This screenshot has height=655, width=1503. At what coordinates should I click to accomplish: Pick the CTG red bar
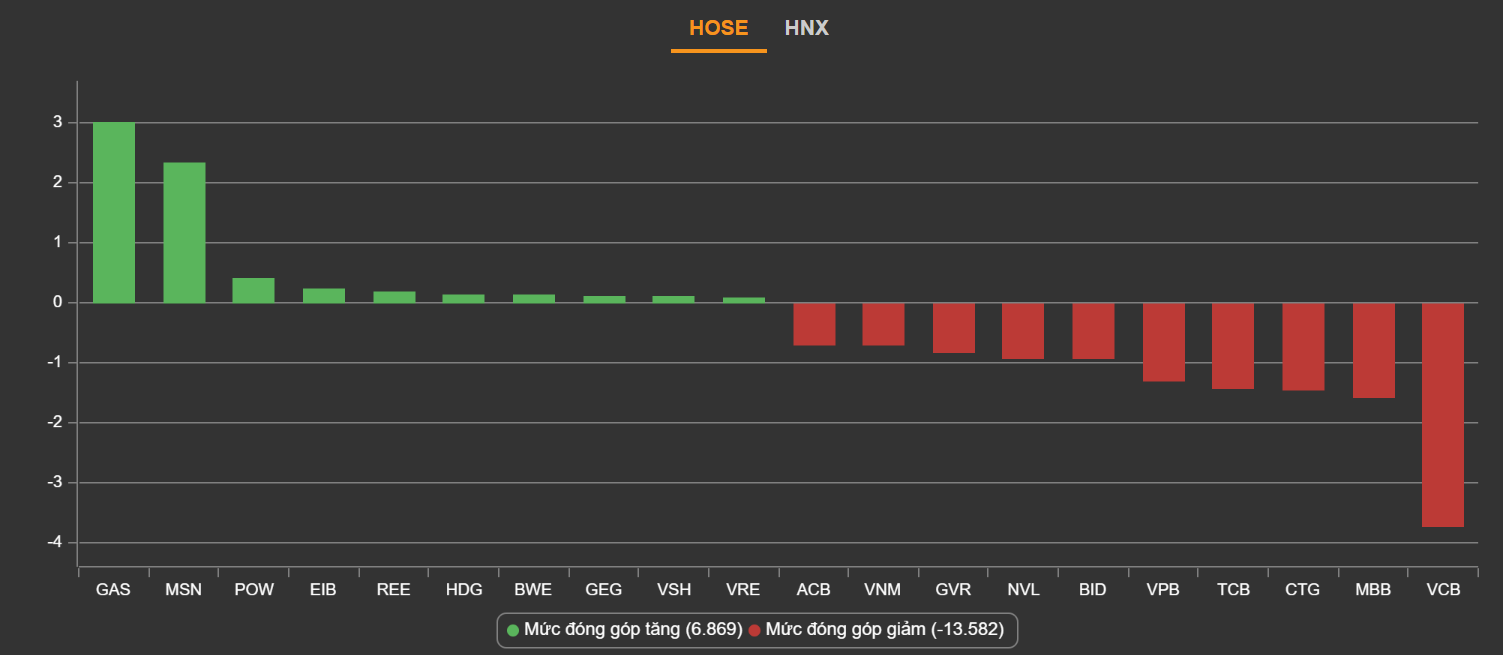click(1303, 346)
